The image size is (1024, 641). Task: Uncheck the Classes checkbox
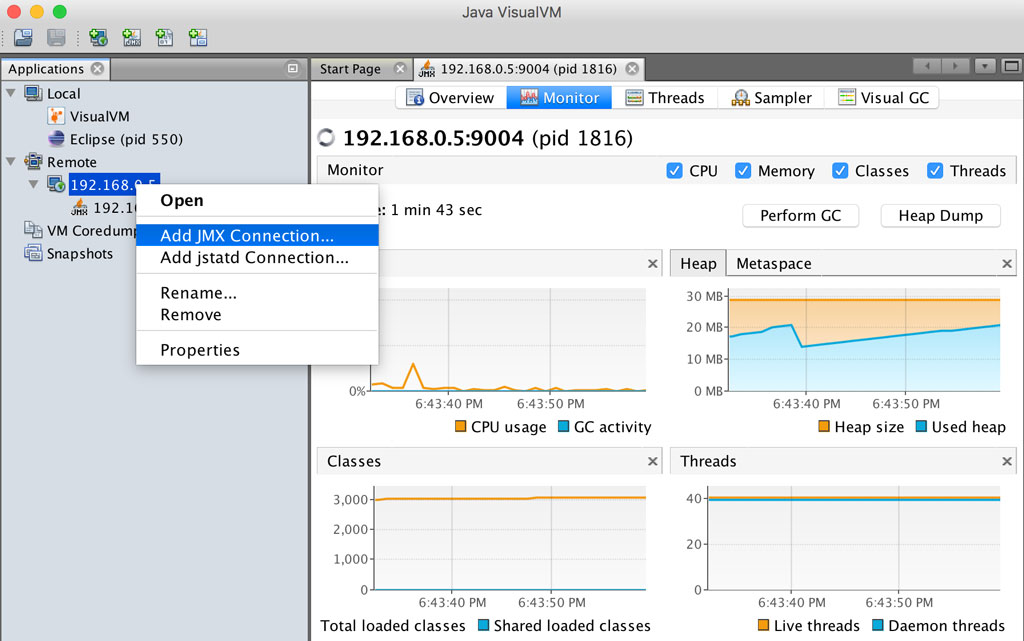tap(840, 170)
